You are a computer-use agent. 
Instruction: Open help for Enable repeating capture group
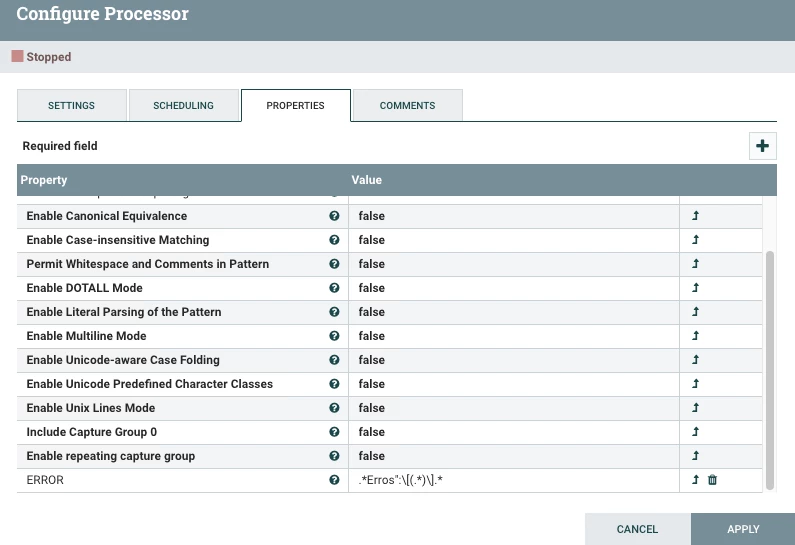334,456
